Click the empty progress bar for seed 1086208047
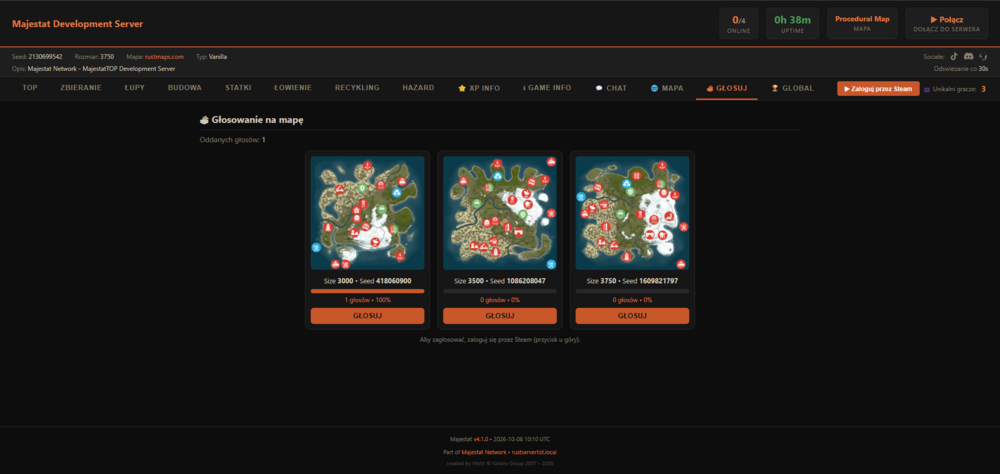The image size is (1000, 474). point(500,291)
